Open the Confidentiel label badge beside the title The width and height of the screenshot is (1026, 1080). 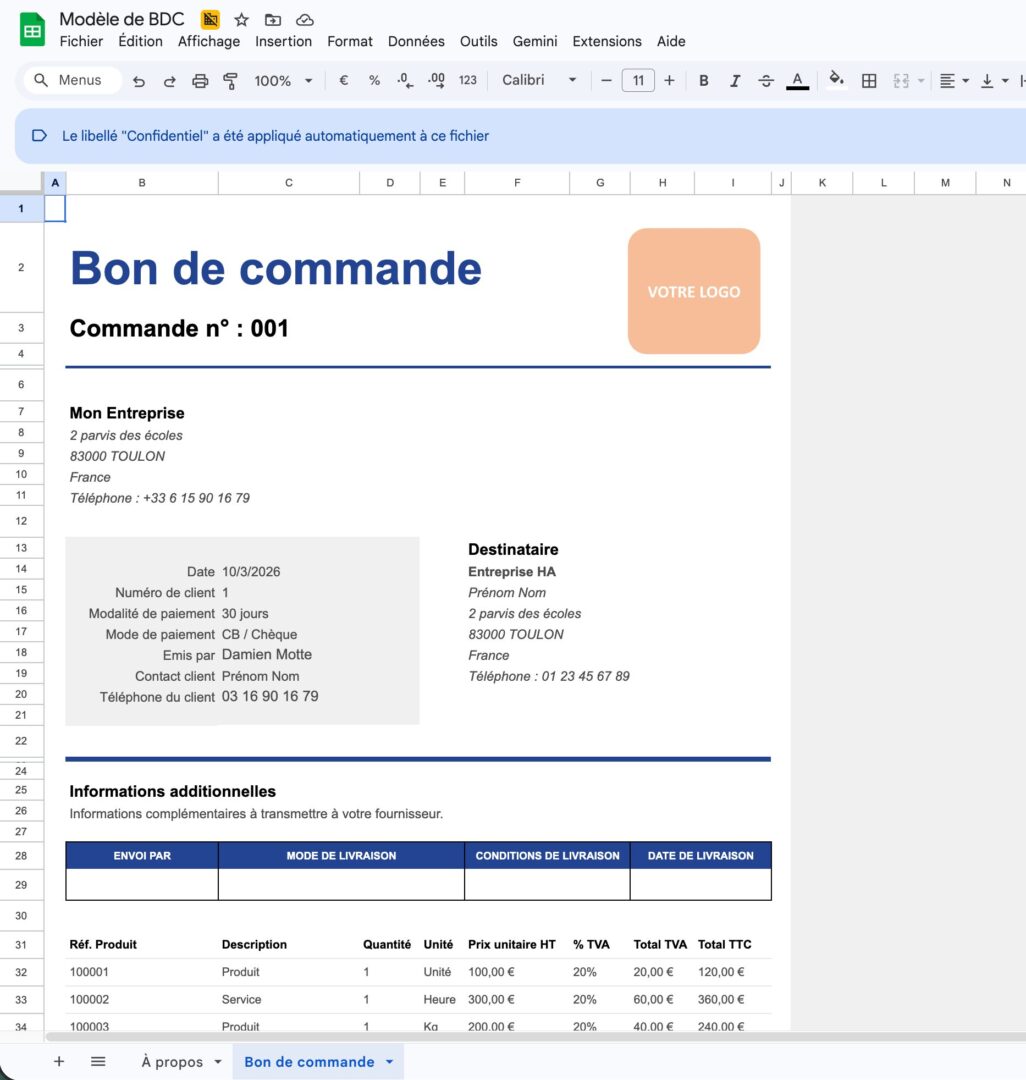click(210, 19)
